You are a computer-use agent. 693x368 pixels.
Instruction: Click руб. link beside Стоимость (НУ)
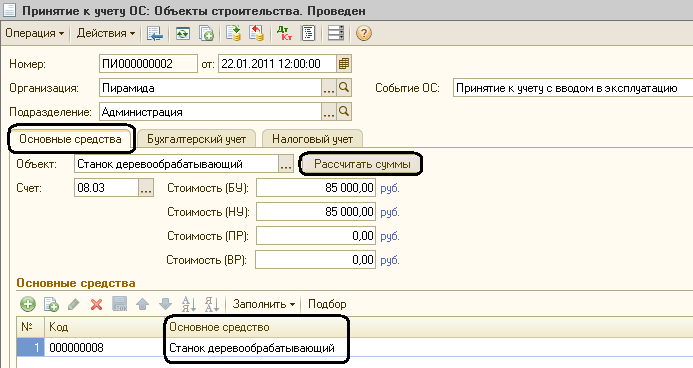pos(390,212)
